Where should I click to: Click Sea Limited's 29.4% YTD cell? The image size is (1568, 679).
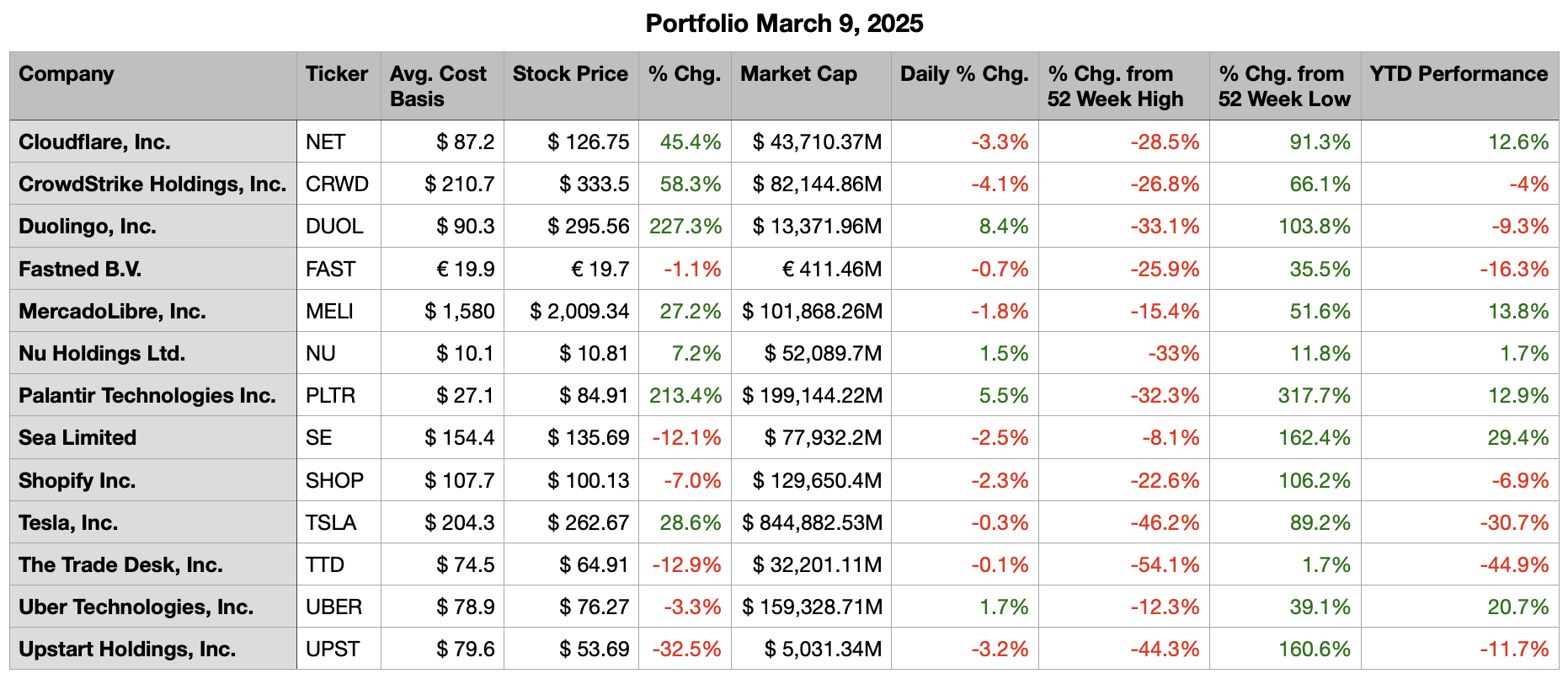pyautogui.click(x=1517, y=438)
